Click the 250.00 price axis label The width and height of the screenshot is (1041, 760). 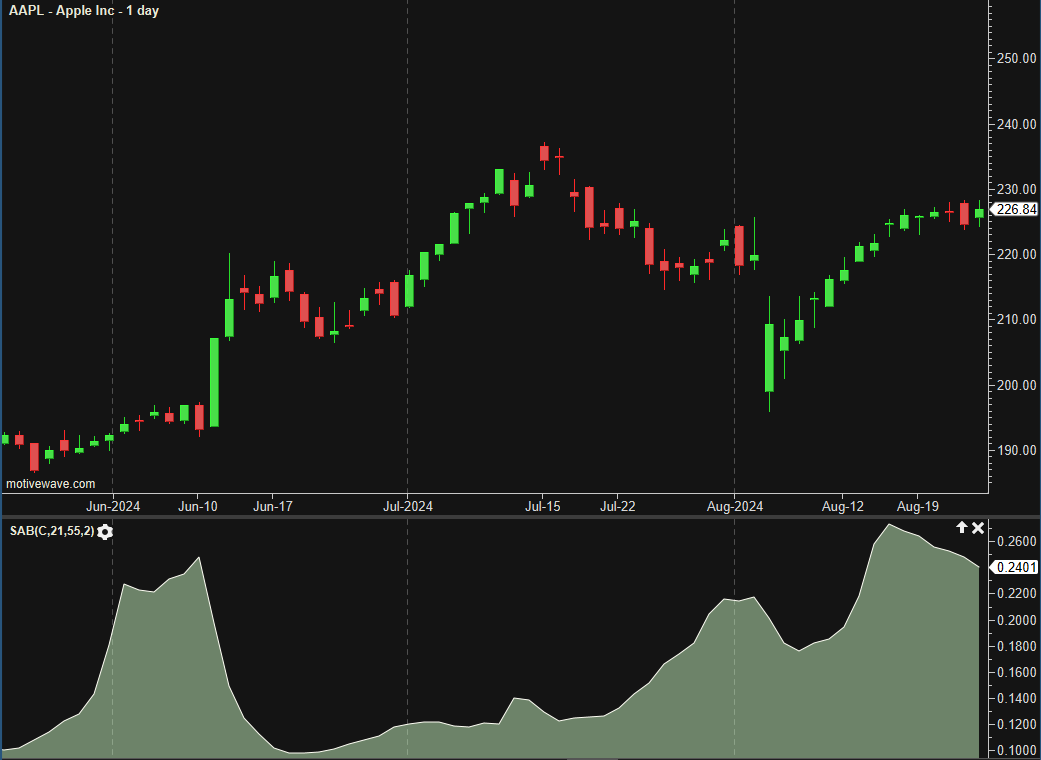1015,59
